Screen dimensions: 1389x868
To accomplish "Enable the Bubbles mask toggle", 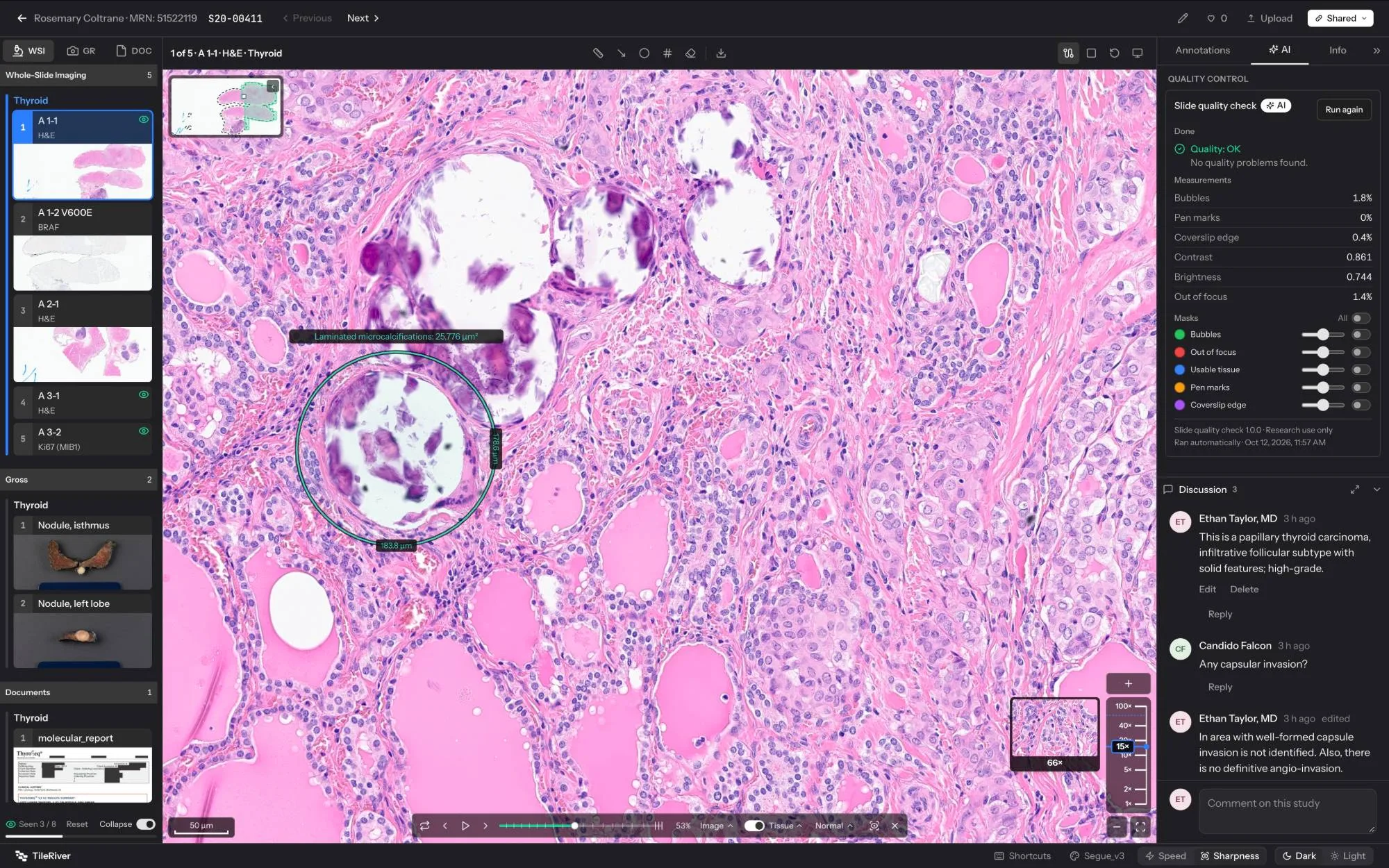I will coord(1361,335).
